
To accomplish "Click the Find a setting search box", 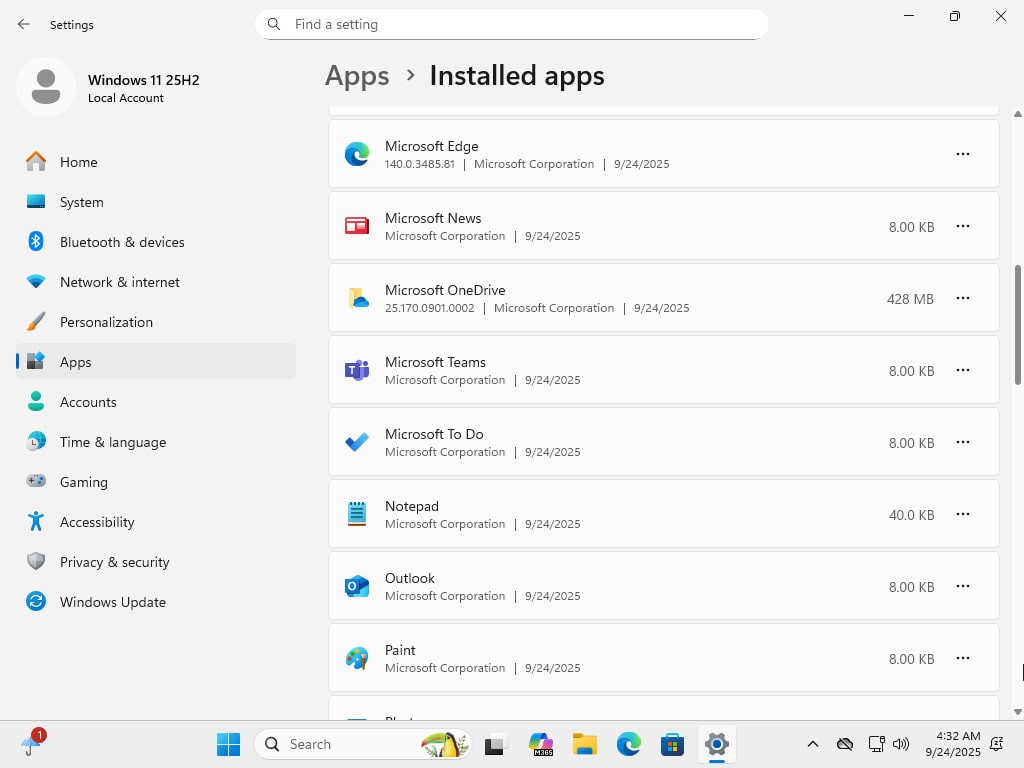I will tap(511, 24).
